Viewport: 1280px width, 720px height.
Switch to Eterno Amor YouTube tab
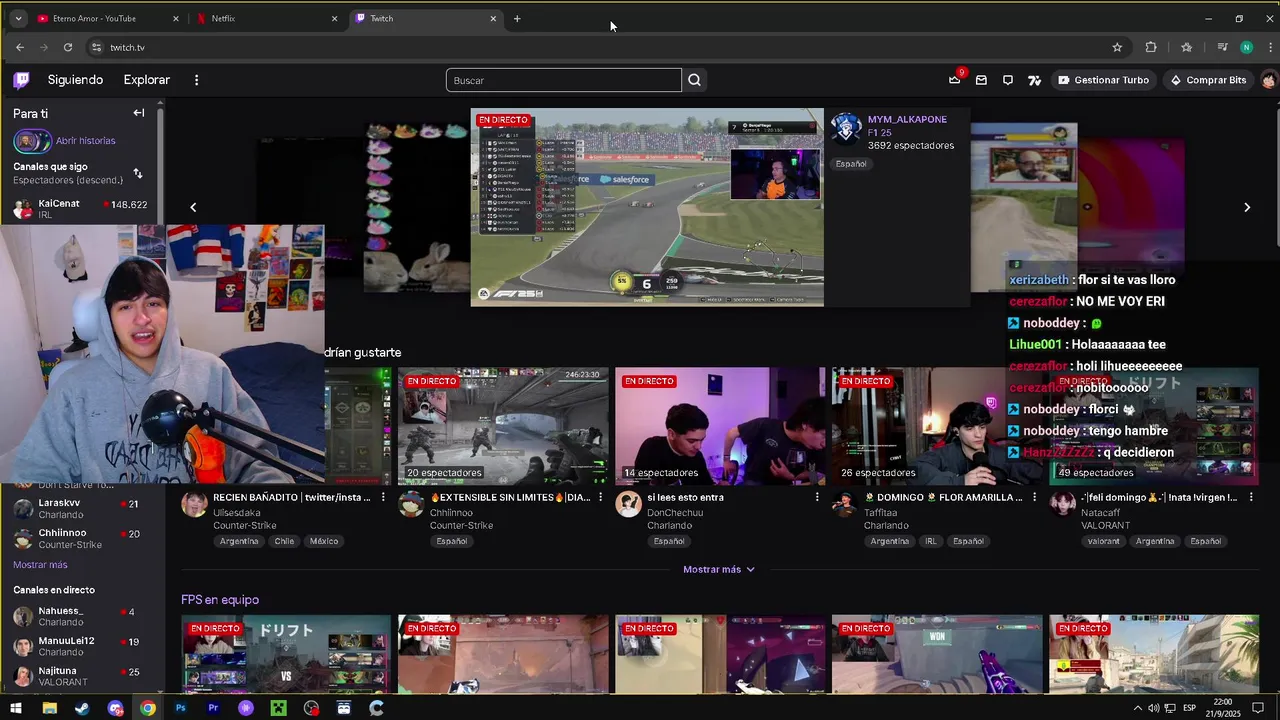click(x=108, y=18)
